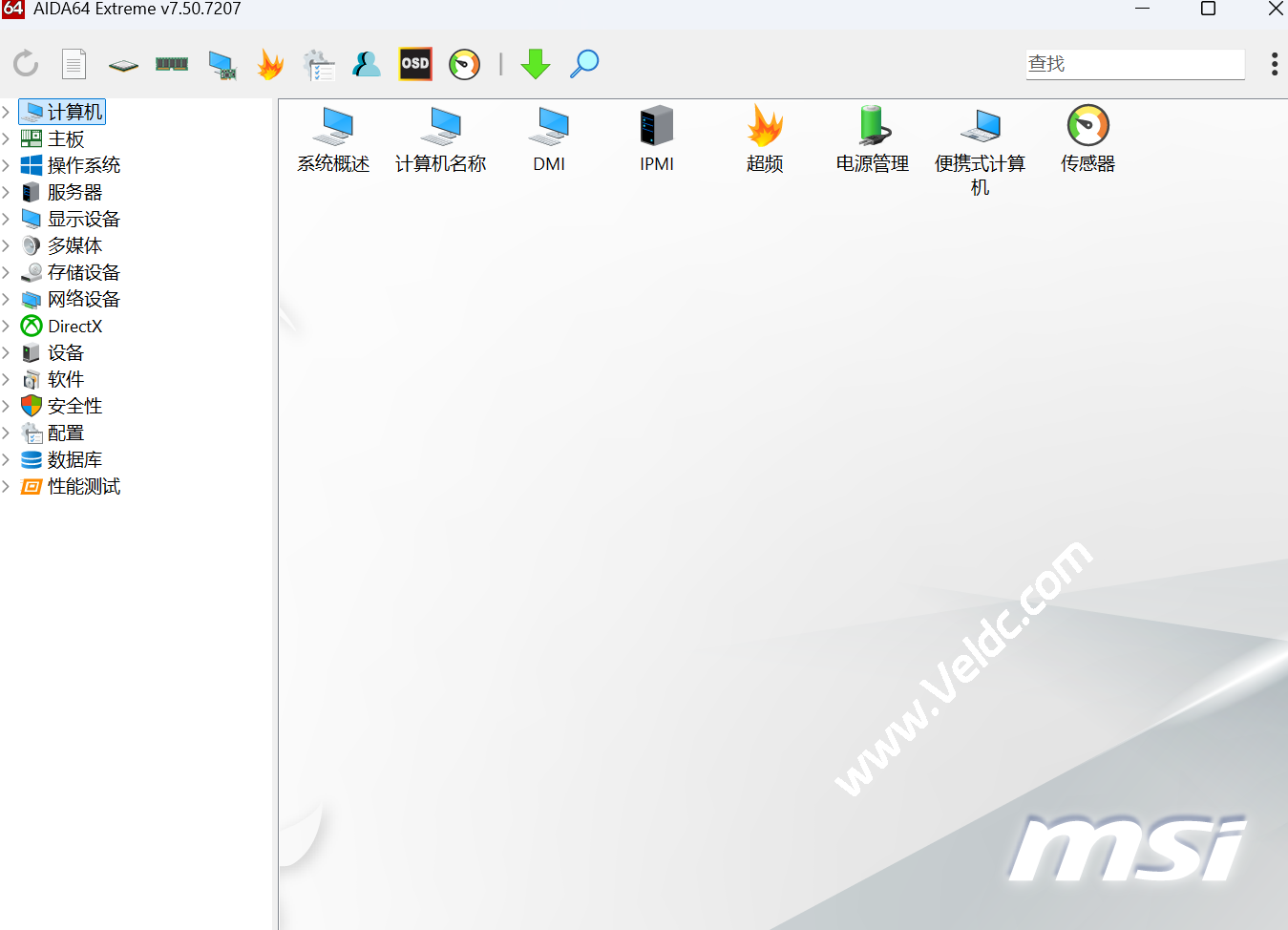Open the 传感器 sensor item
The height and width of the screenshot is (930, 1288).
pos(1087,138)
